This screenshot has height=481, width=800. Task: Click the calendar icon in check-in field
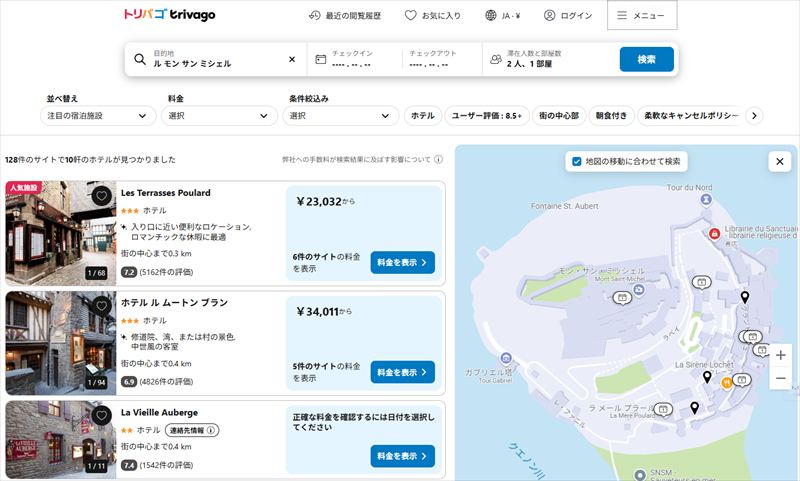pos(320,59)
